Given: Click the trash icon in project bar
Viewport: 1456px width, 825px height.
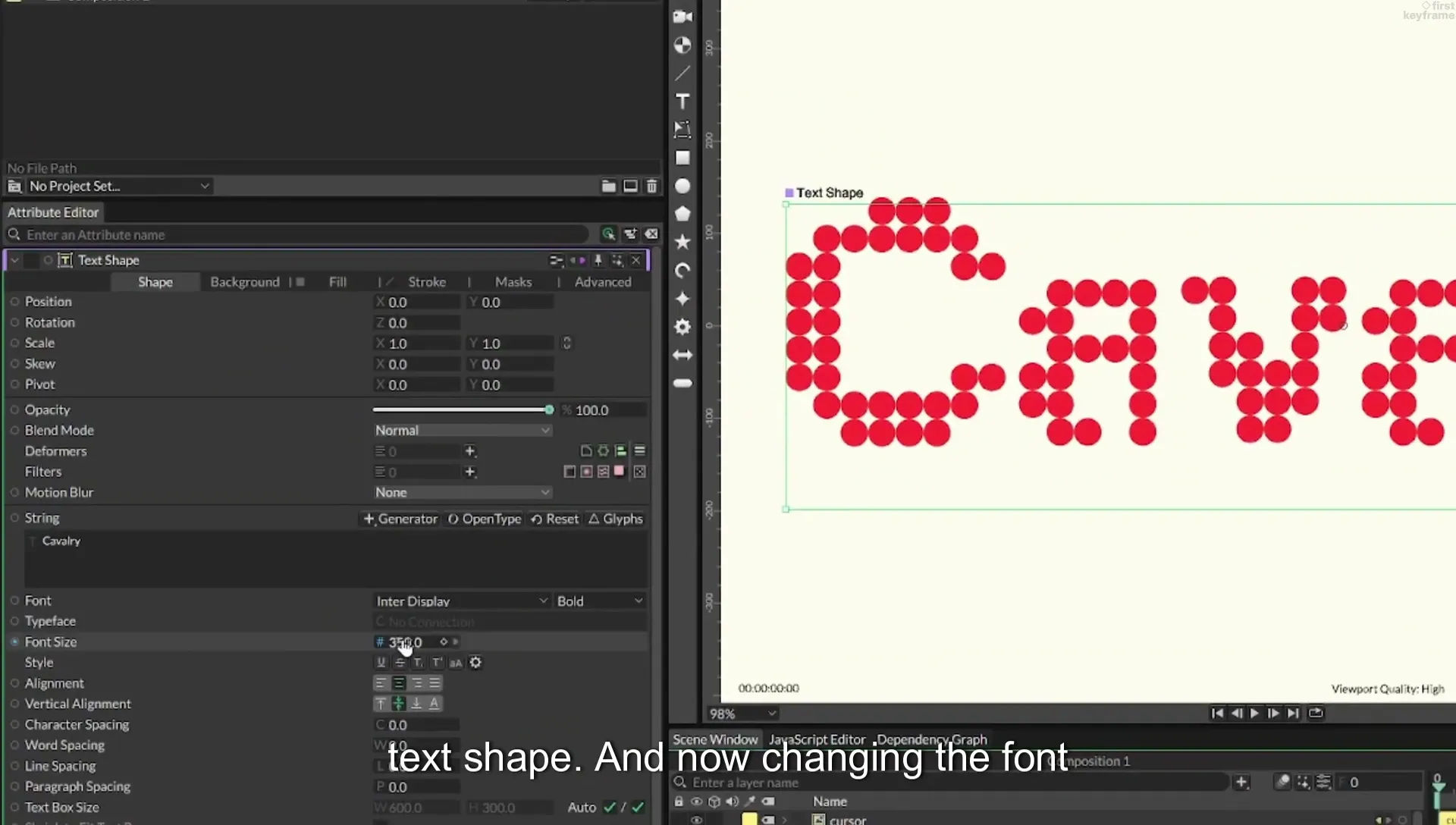Looking at the screenshot, I should (x=651, y=186).
